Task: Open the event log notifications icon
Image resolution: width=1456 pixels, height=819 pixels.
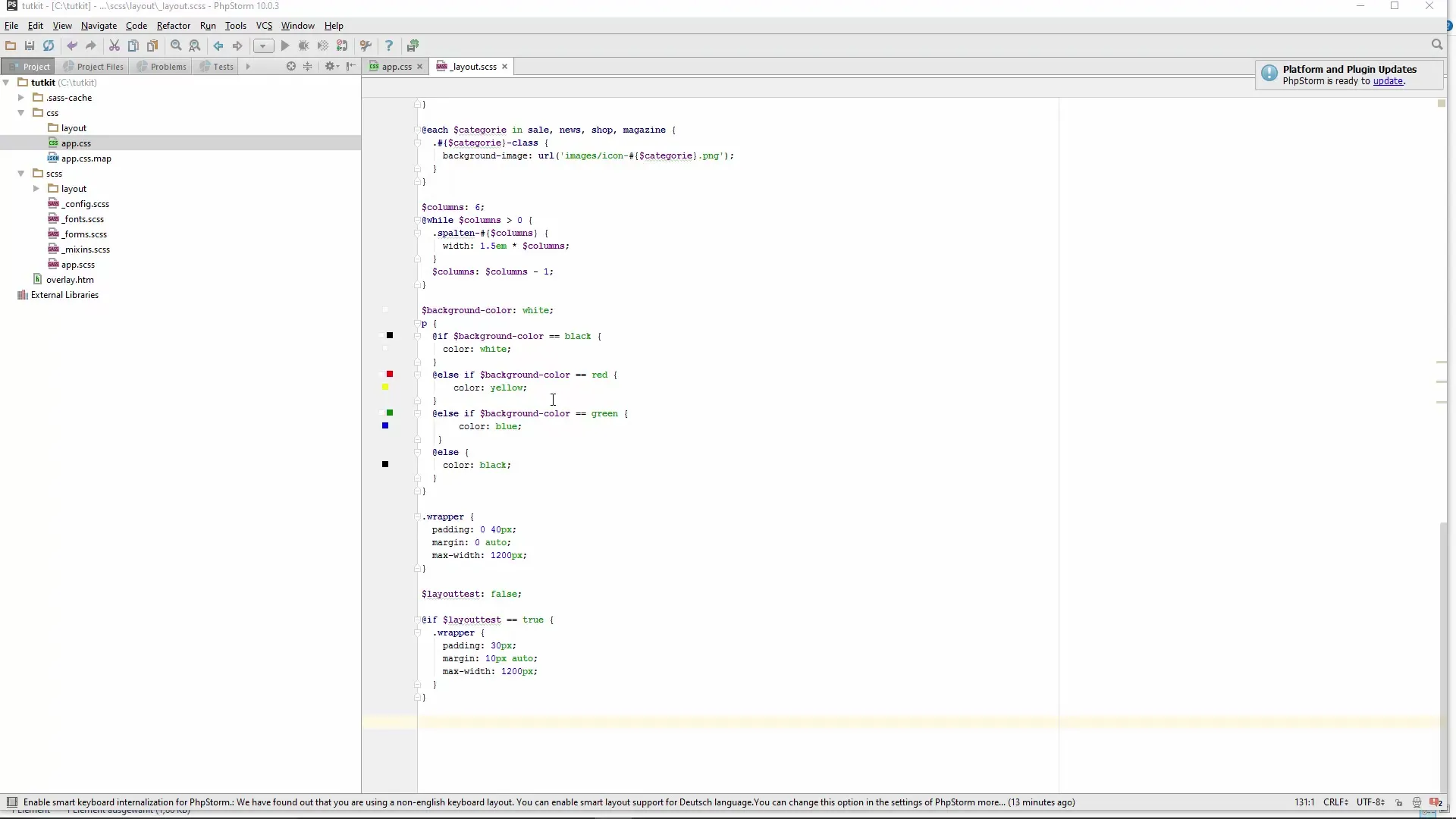Action: click(1436, 802)
